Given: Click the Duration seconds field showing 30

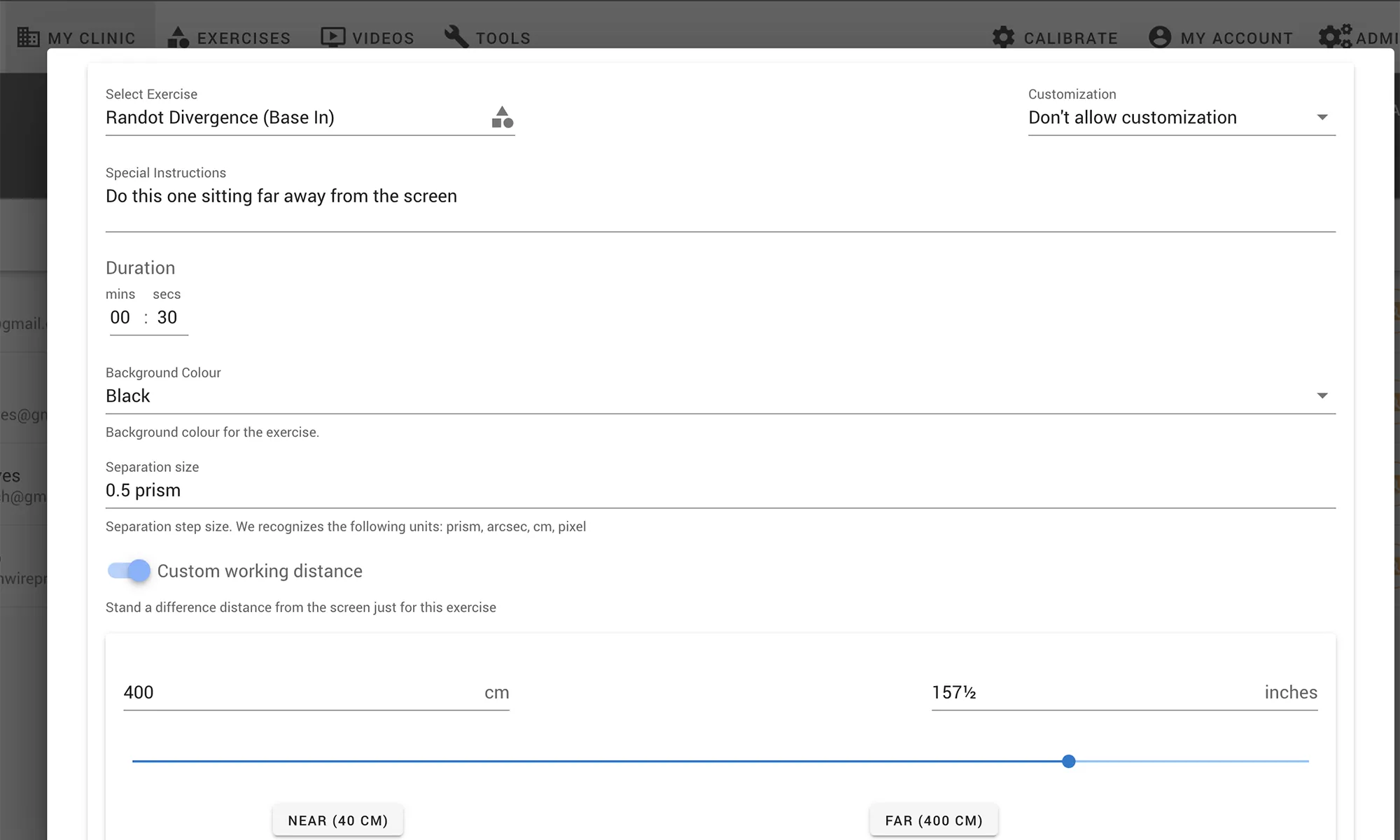Looking at the screenshot, I should click(167, 318).
